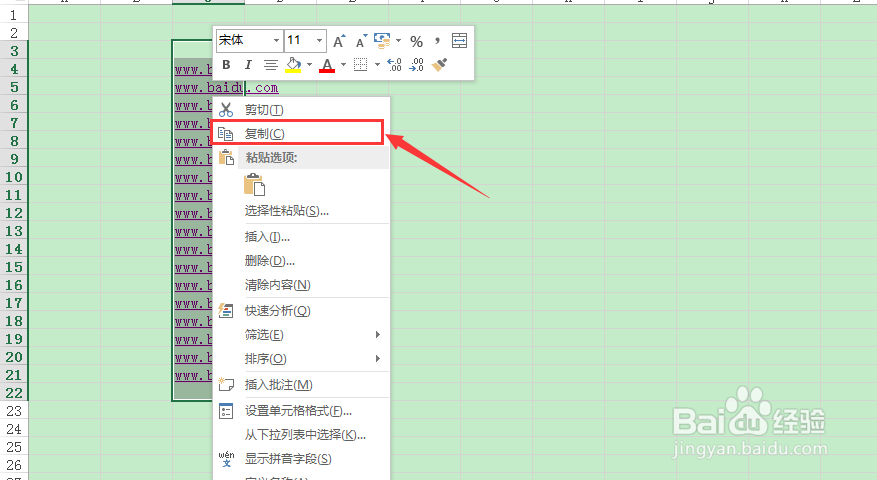Click the paste option clipboard icon
The height and width of the screenshot is (480, 877).
coord(254,185)
